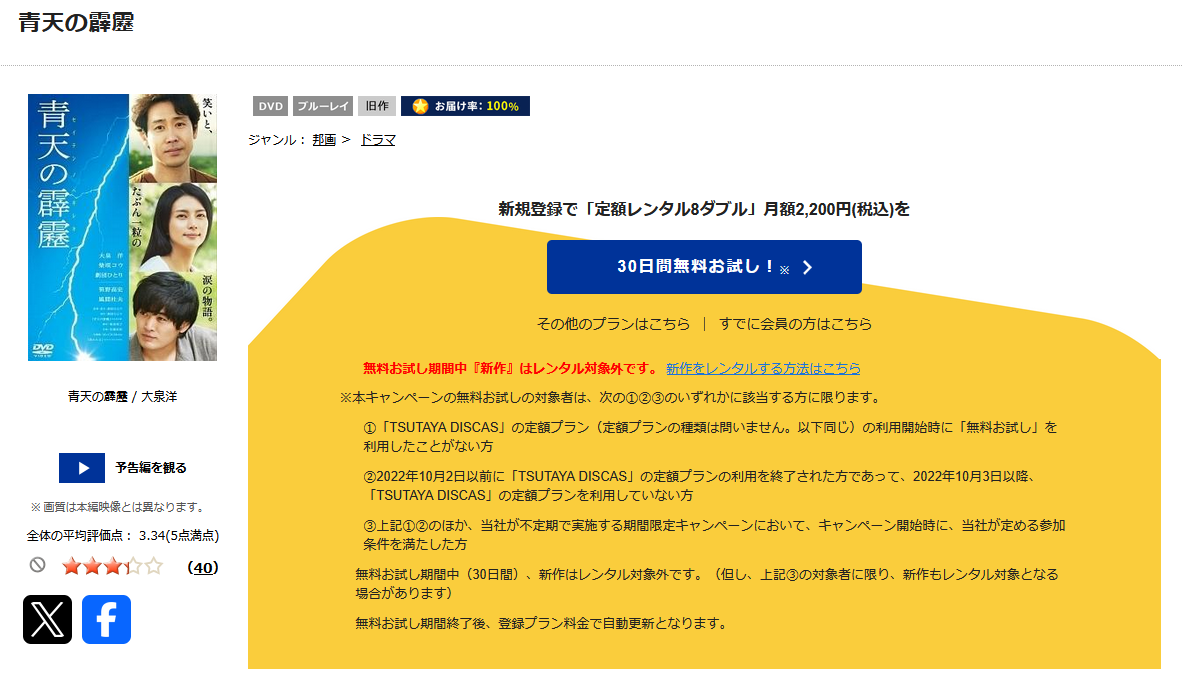Rate with the first star
This screenshot has width=1183, height=678.
click(72, 566)
